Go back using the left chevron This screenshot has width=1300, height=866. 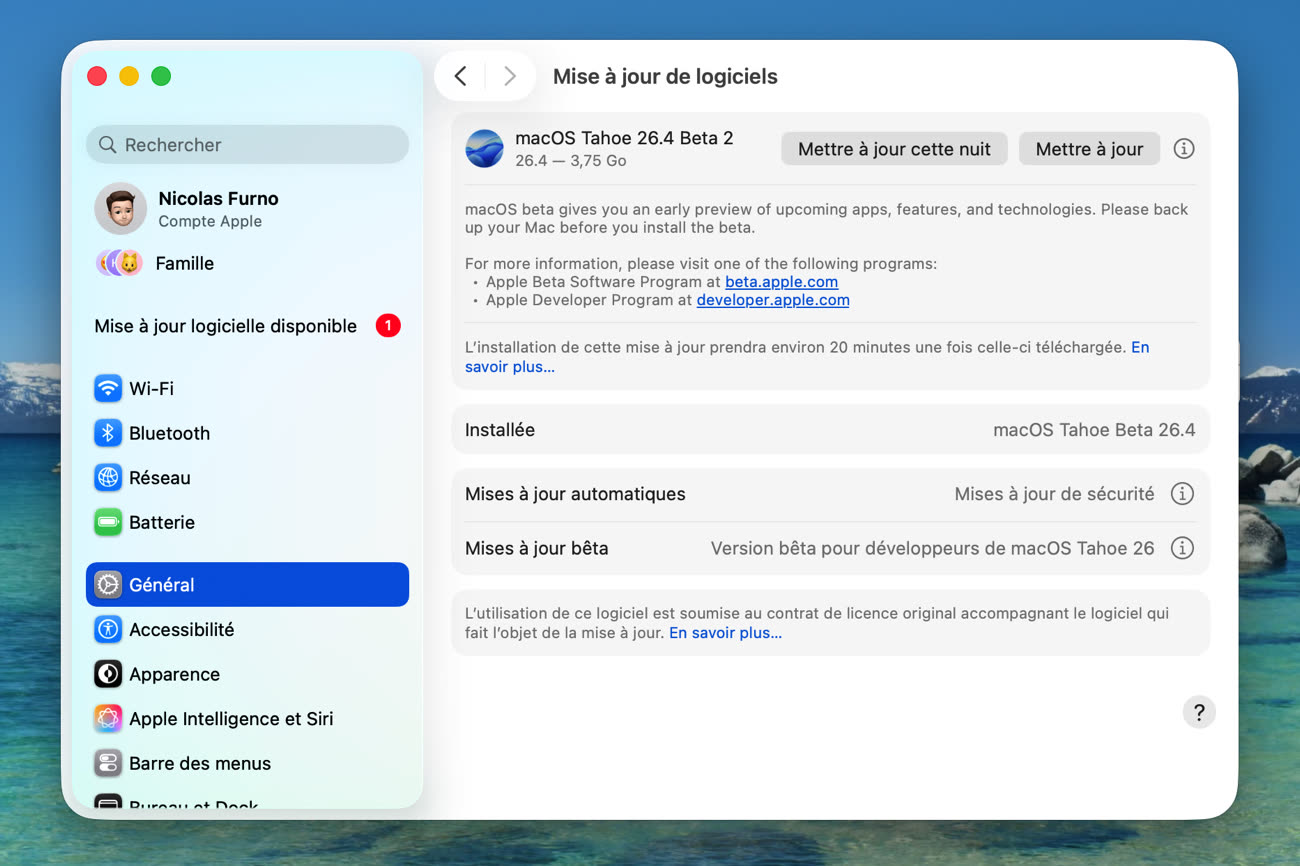[460, 76]
